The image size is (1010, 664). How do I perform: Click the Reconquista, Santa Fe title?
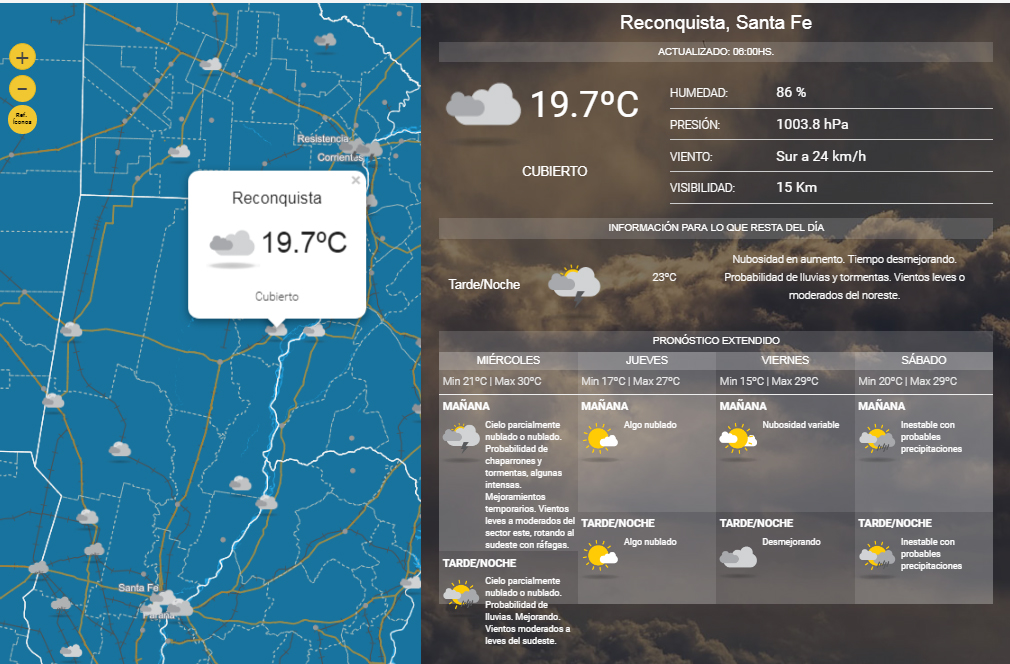715,22
